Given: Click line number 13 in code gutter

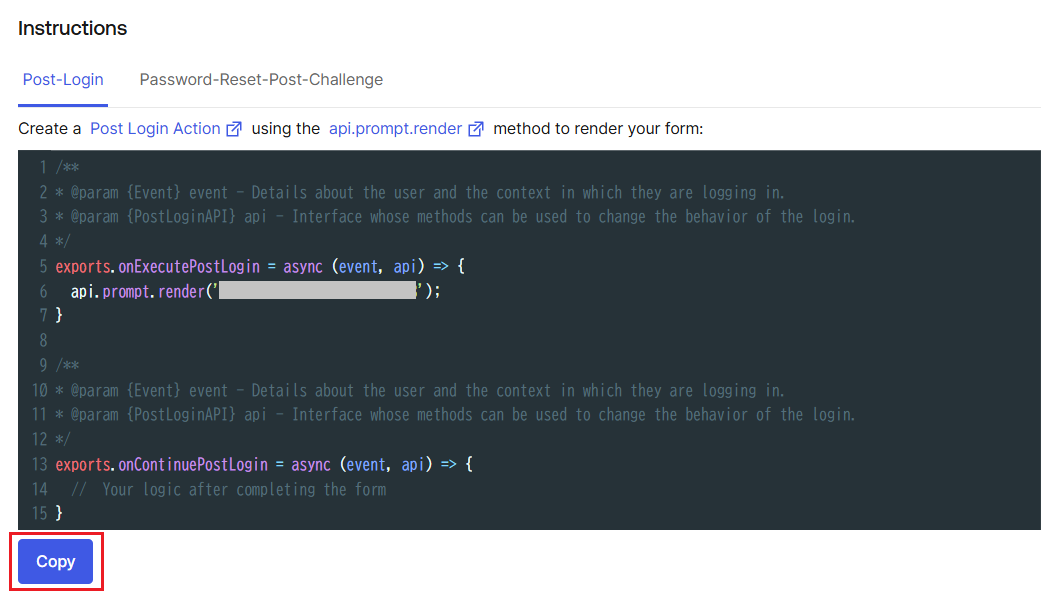Looking at the screenshot, I should pyautogui.click(x=40, y=465).
